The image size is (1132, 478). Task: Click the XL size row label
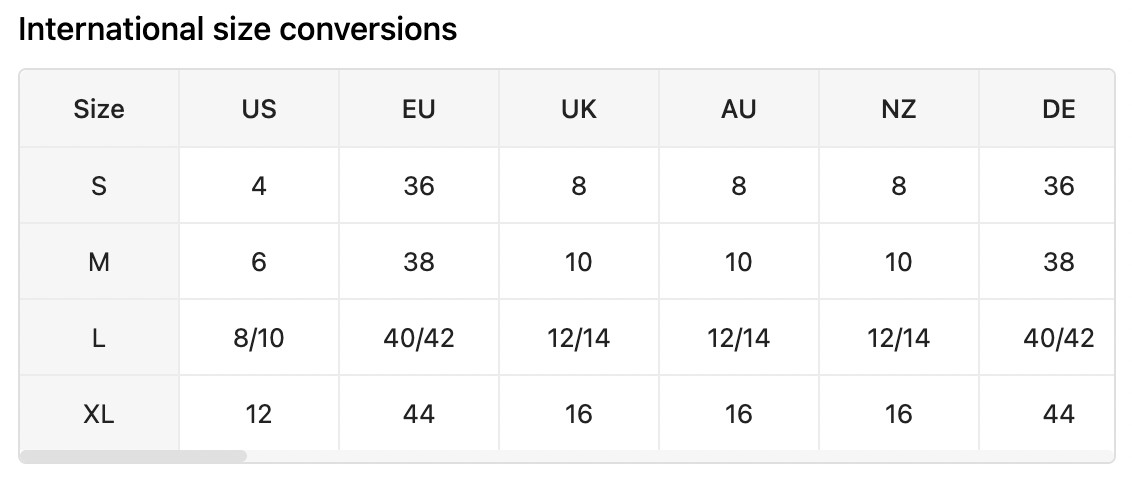click(x=99, y=413)
